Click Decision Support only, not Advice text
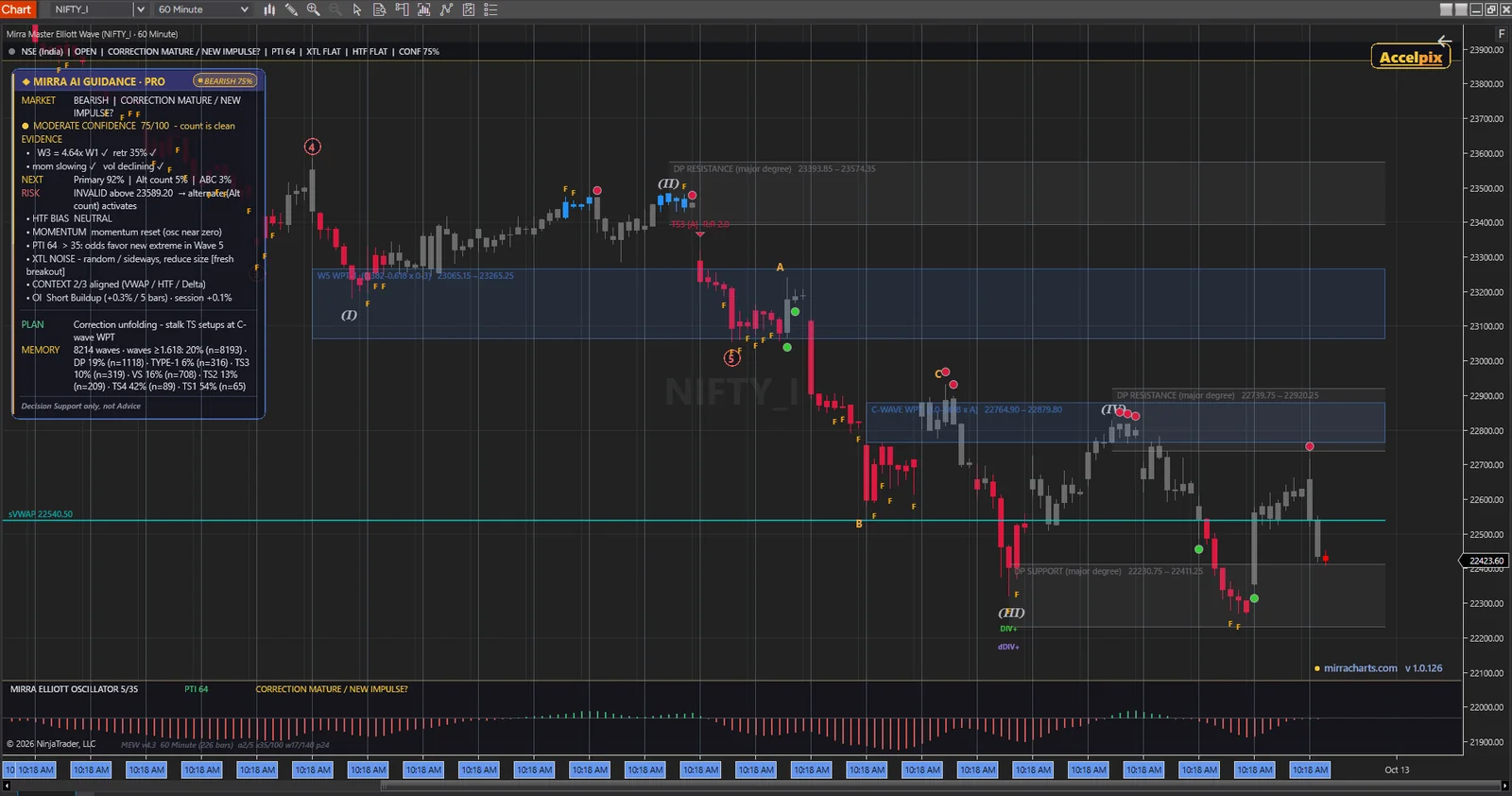 (x=80, y=407)
